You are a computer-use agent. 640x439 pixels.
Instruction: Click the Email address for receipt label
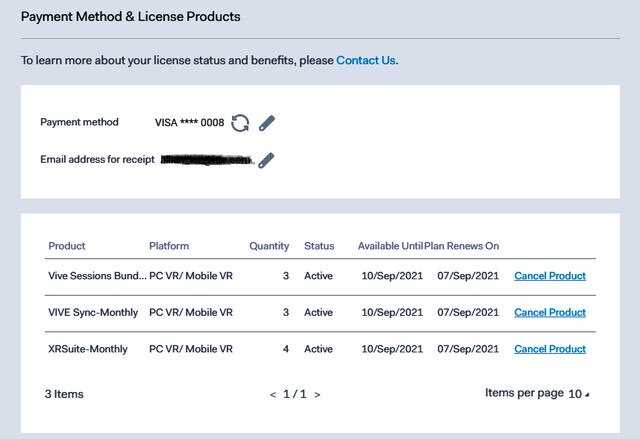[97, 159]
